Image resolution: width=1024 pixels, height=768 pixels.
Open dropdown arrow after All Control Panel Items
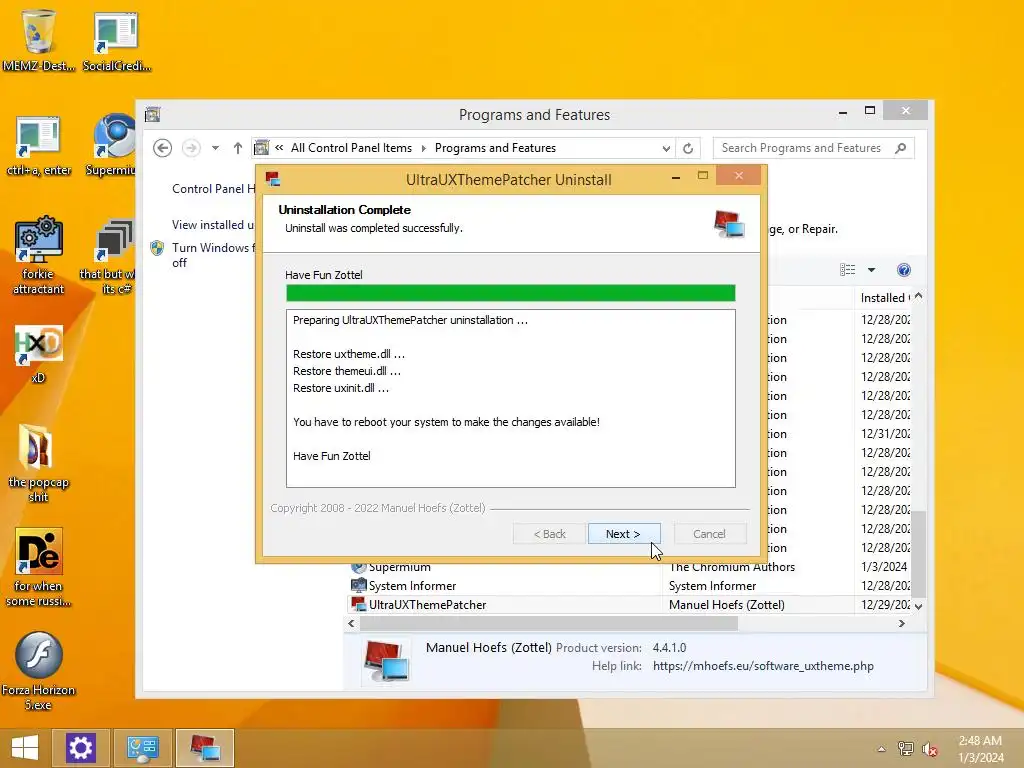pos(424,148)
